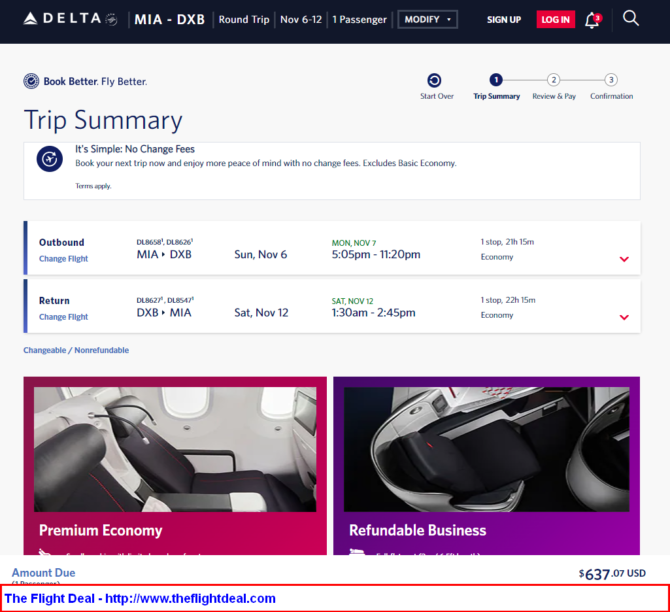Click the Premium Economy heading
This screenshot has height=612, width=670.
[x=101, y=530]
